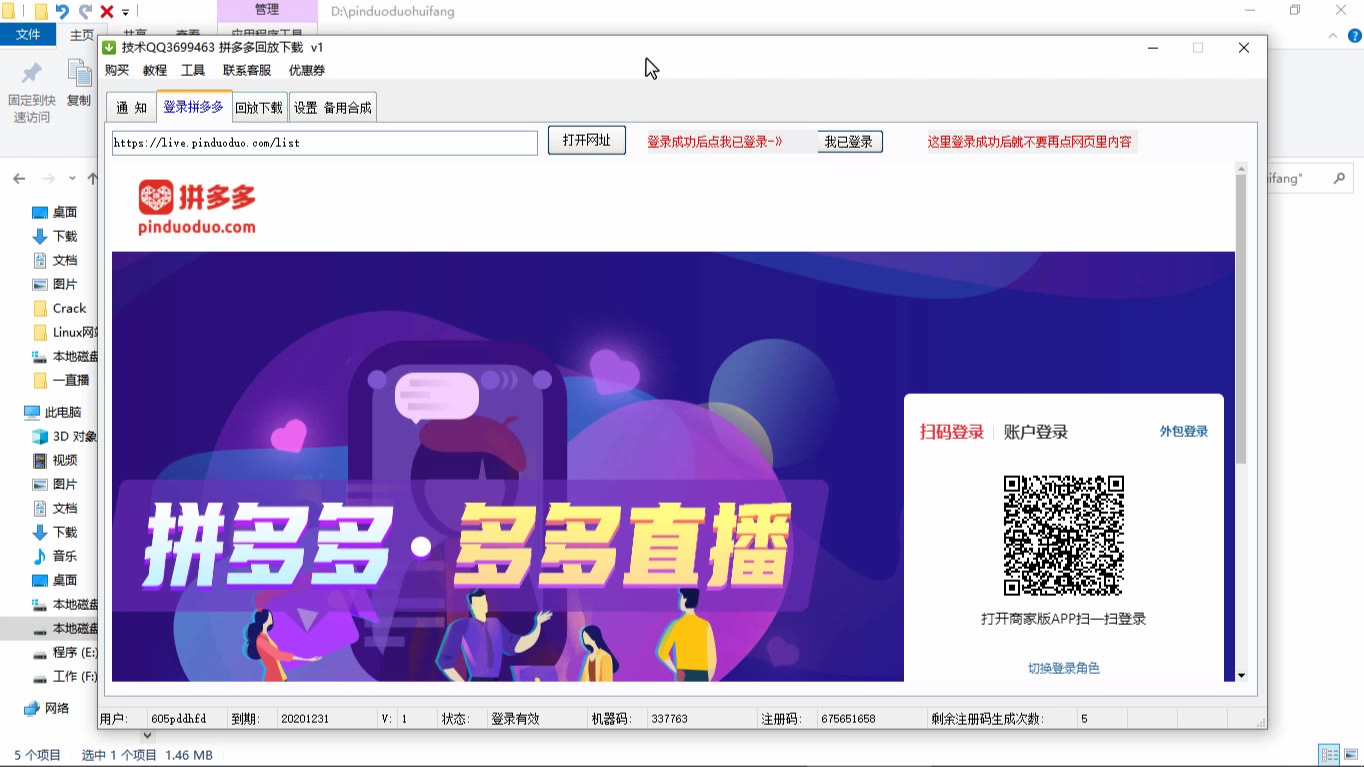Click the red 这里登录成功后就不要再点网页里内容 notice
Viewport: 1364px width, 767px height.
1030,142
